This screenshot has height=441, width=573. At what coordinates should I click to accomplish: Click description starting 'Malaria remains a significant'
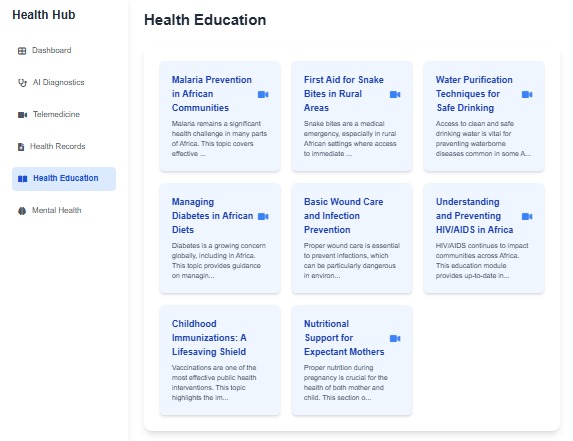[219, 139]
